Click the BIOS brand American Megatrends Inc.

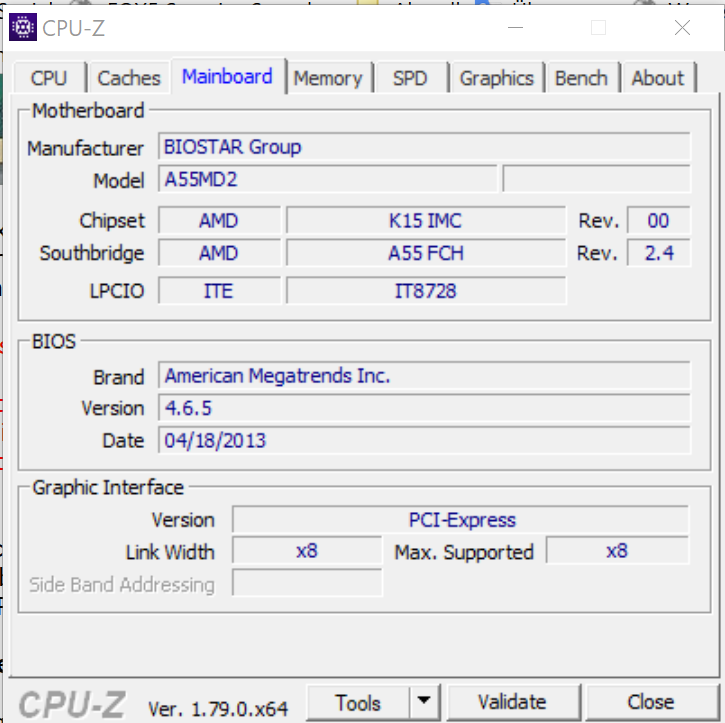click(424, 375)
